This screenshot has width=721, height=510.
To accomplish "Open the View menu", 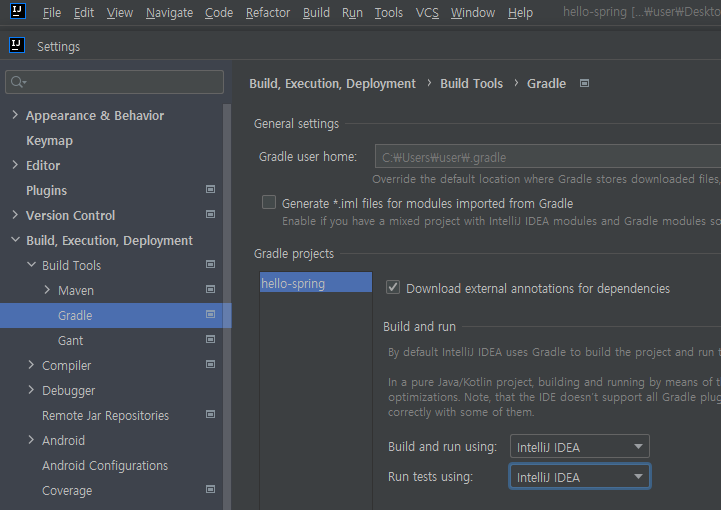I will pyautogui.click(x=120, y=12).
